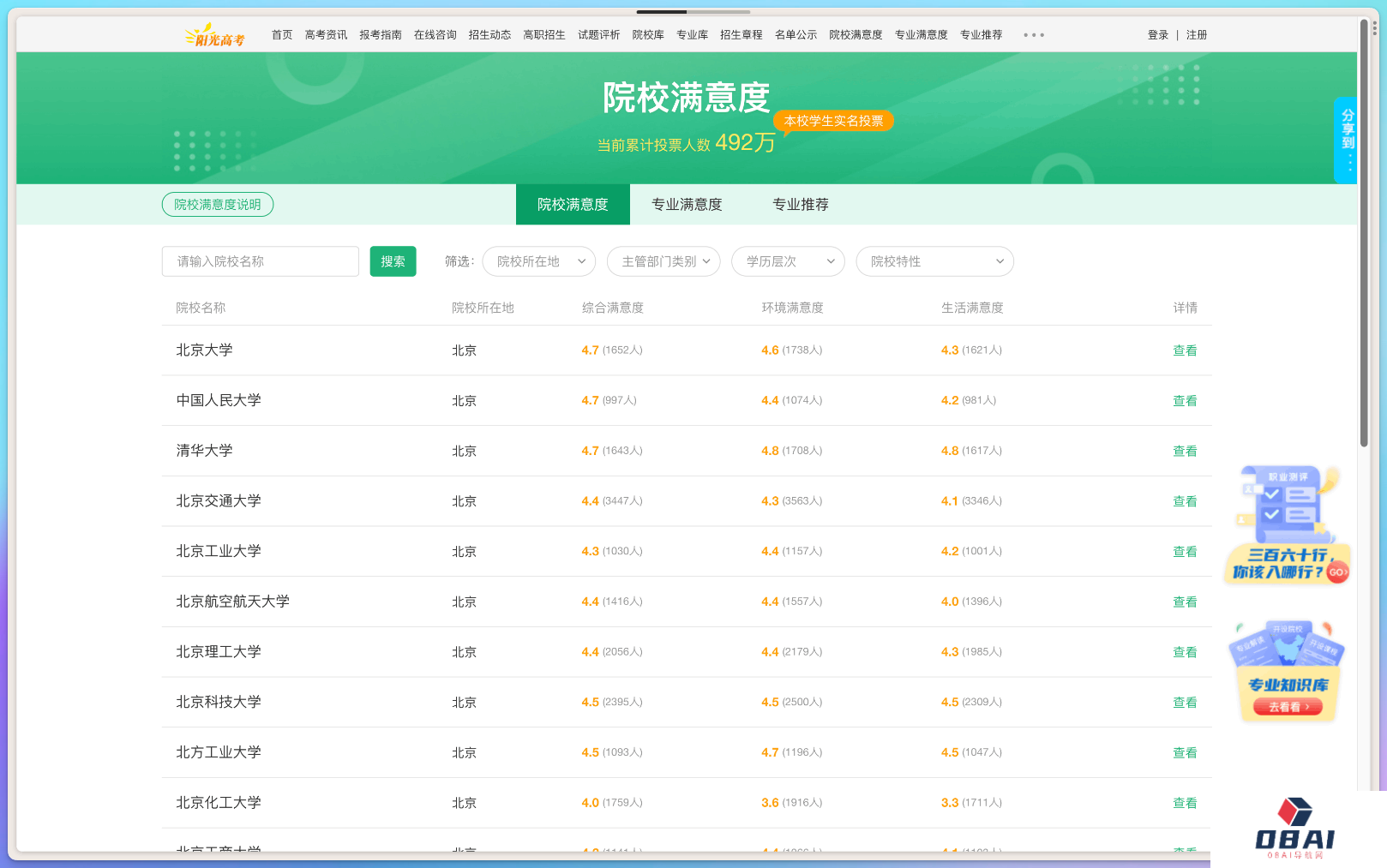
Task: Click the green 搜索 button
Action: click(x=393, y=261)
